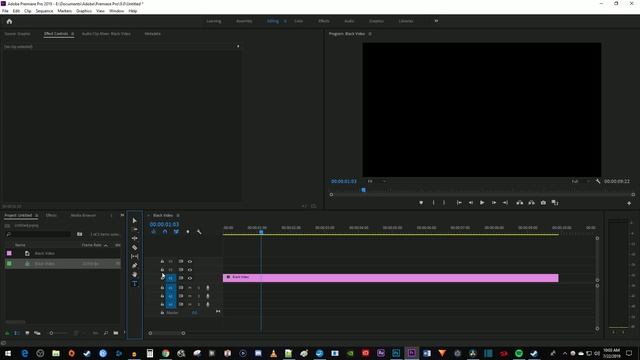Export frame with camera icon
Image resolution: width=640 pixels, height=360 pixels.
543,202
